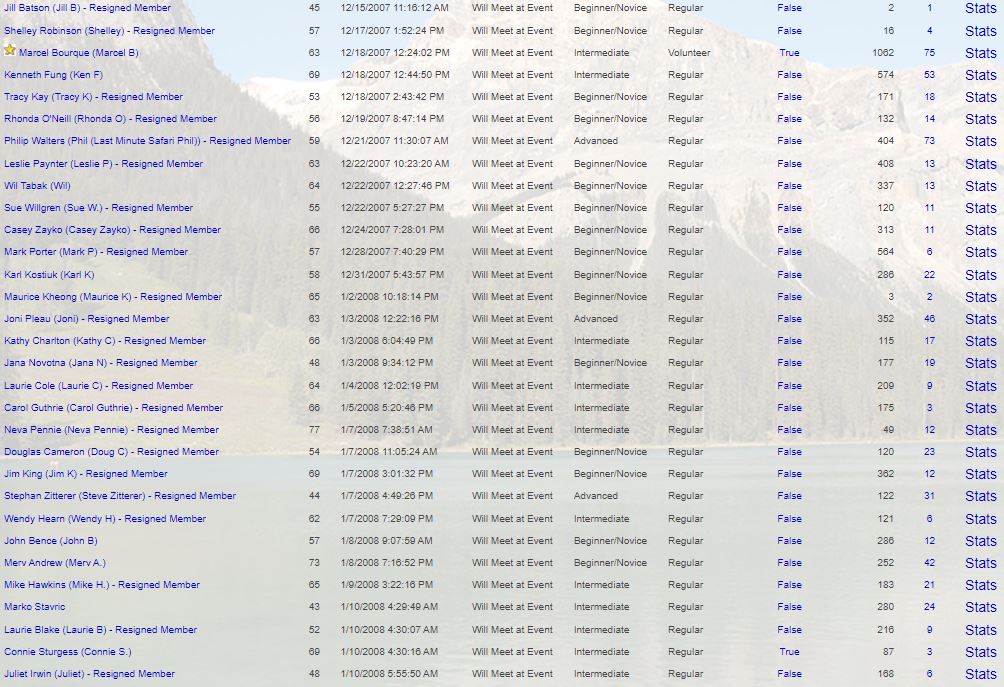Select the value "574" in Kenneth Fung's row

pyautogui.click(x=886, y=75)
